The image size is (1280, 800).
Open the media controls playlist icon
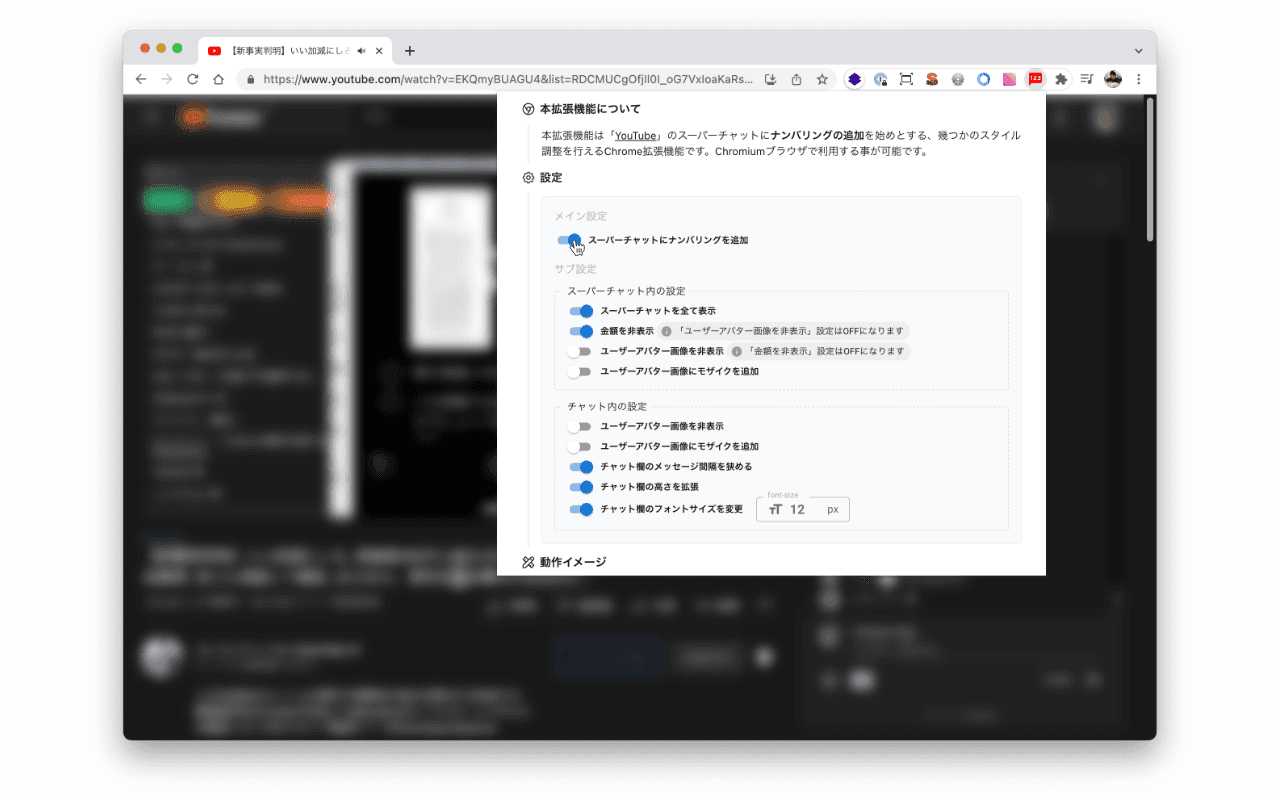[1087, 79]
